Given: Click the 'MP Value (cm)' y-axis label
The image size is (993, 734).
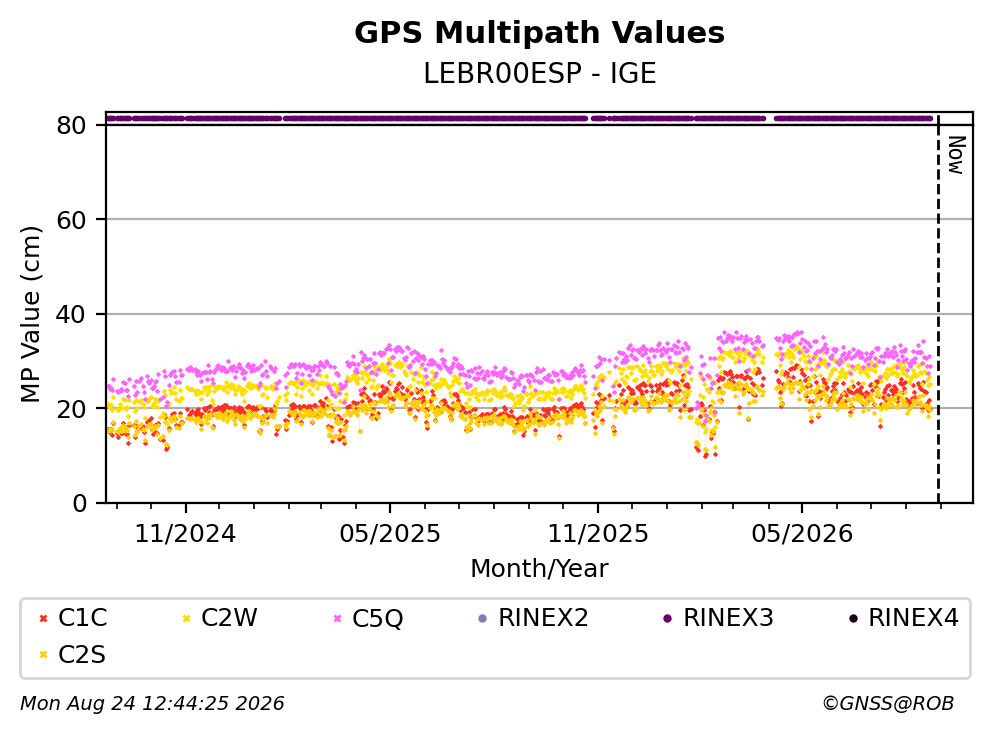Looking at the screenshot, I should click(30, 314).
